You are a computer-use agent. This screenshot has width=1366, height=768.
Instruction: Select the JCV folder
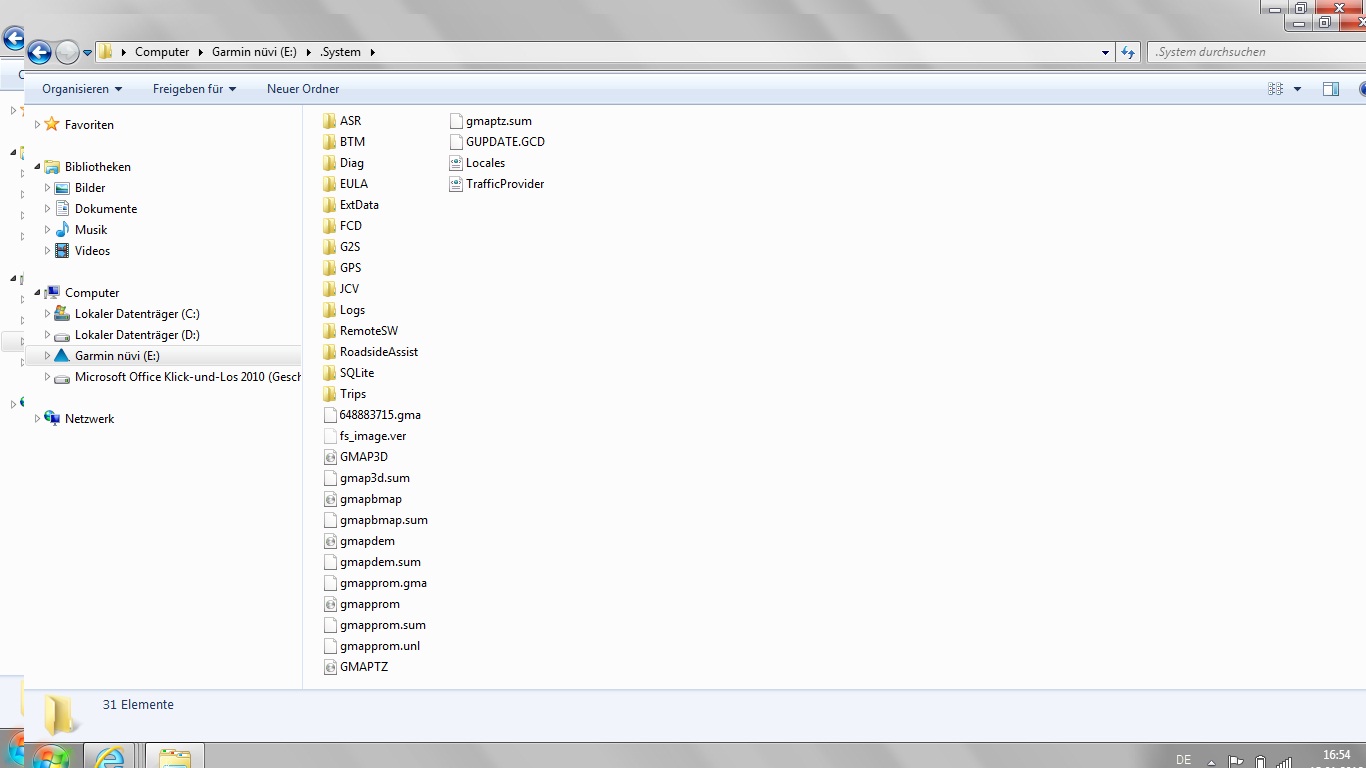coord(342,289)
